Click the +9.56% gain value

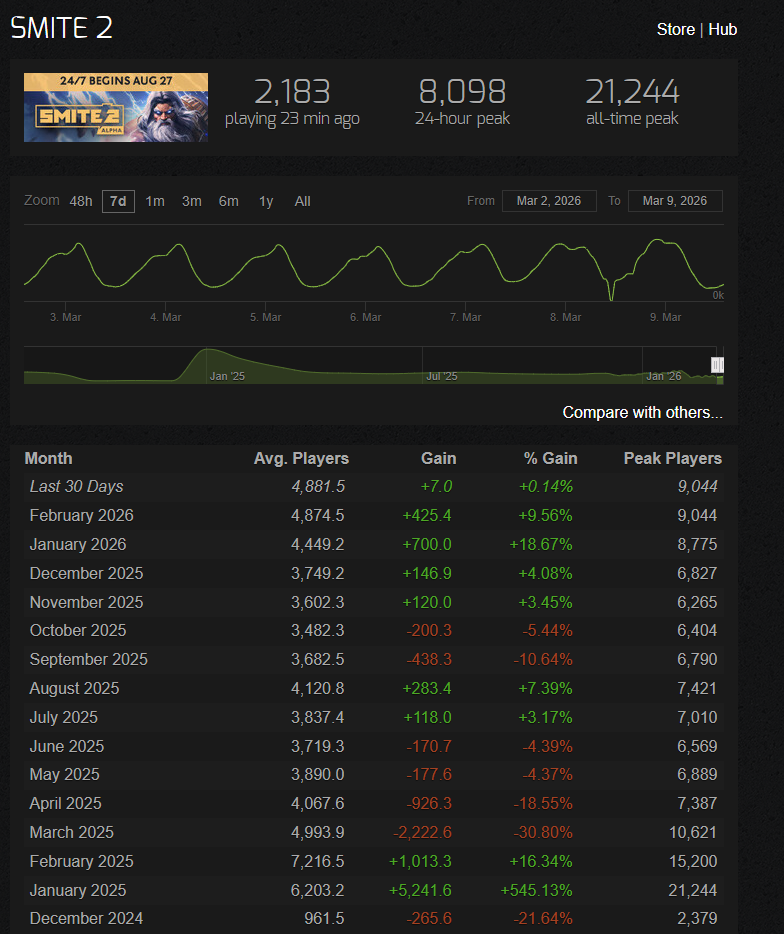[545, 515]
